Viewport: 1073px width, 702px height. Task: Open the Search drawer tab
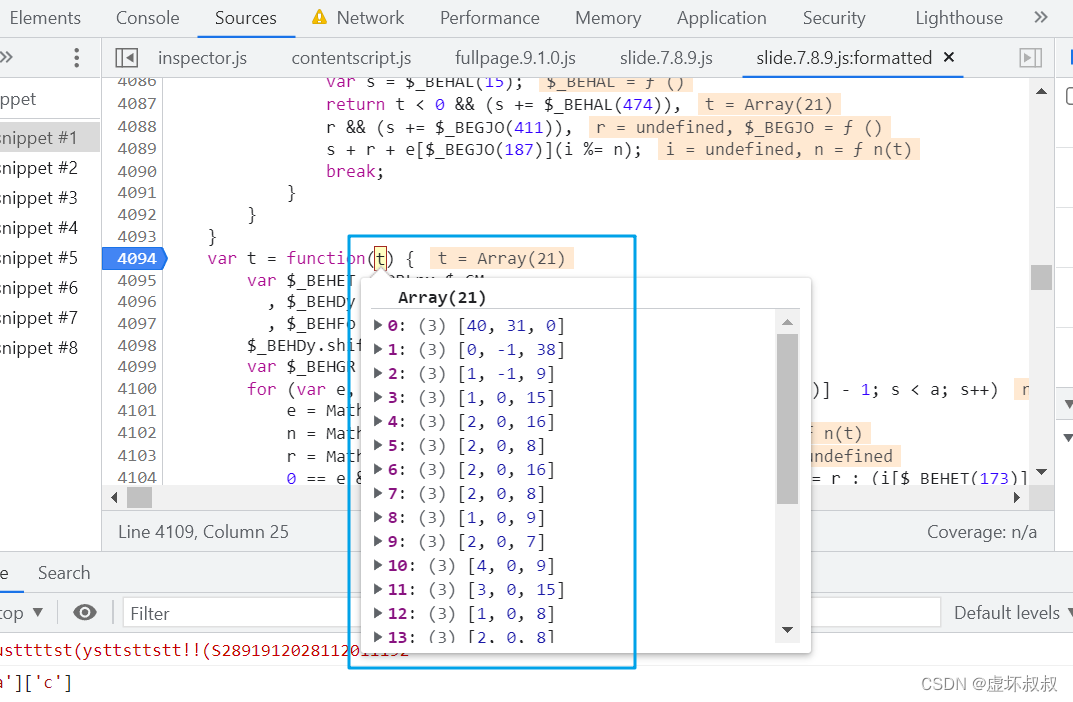pos(64,573)
